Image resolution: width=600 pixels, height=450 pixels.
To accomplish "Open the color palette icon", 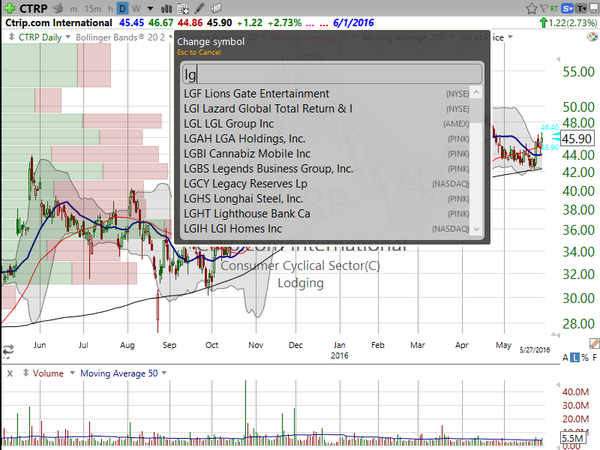I will (592, 37).
